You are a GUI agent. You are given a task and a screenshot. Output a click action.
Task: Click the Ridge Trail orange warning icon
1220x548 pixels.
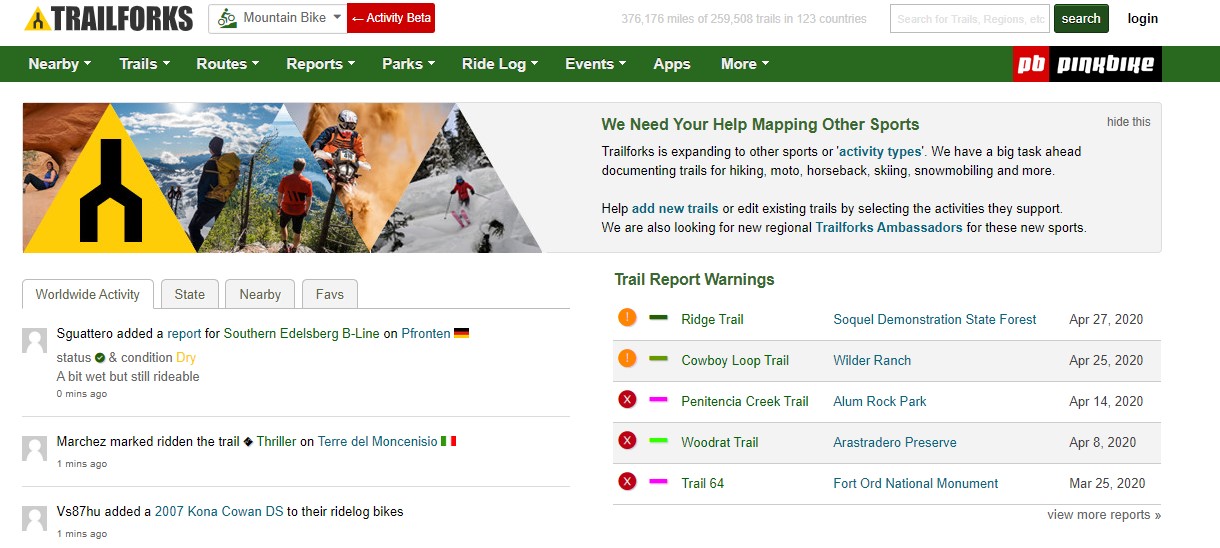coord(627,319)
